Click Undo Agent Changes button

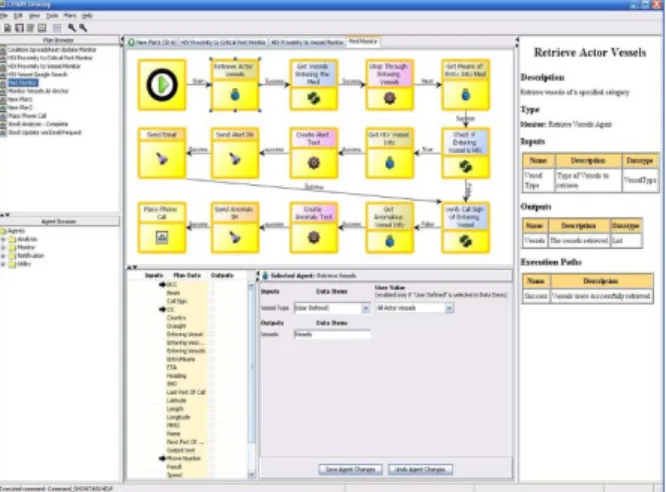click(x=420, y=469)
